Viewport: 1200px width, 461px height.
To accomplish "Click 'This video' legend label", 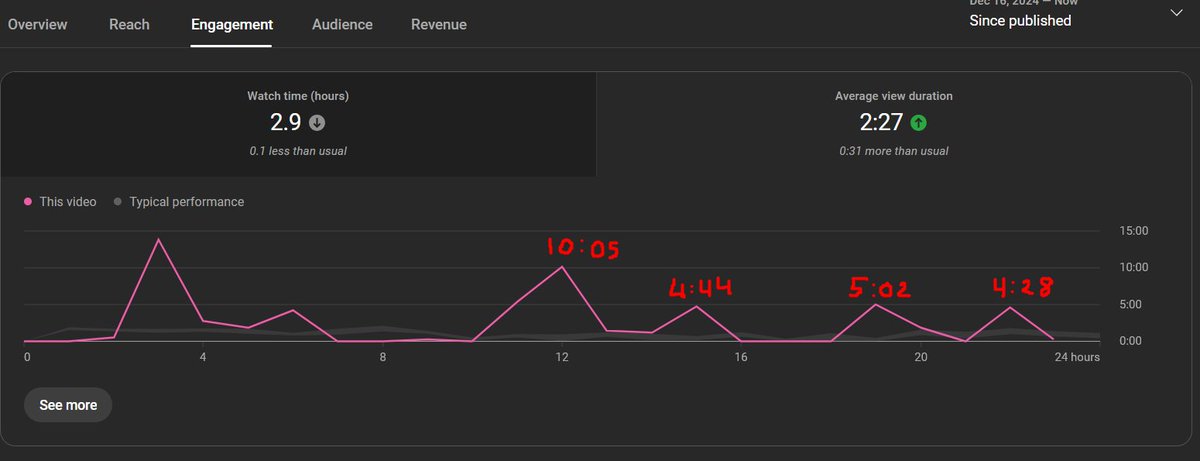I will 68,202.
